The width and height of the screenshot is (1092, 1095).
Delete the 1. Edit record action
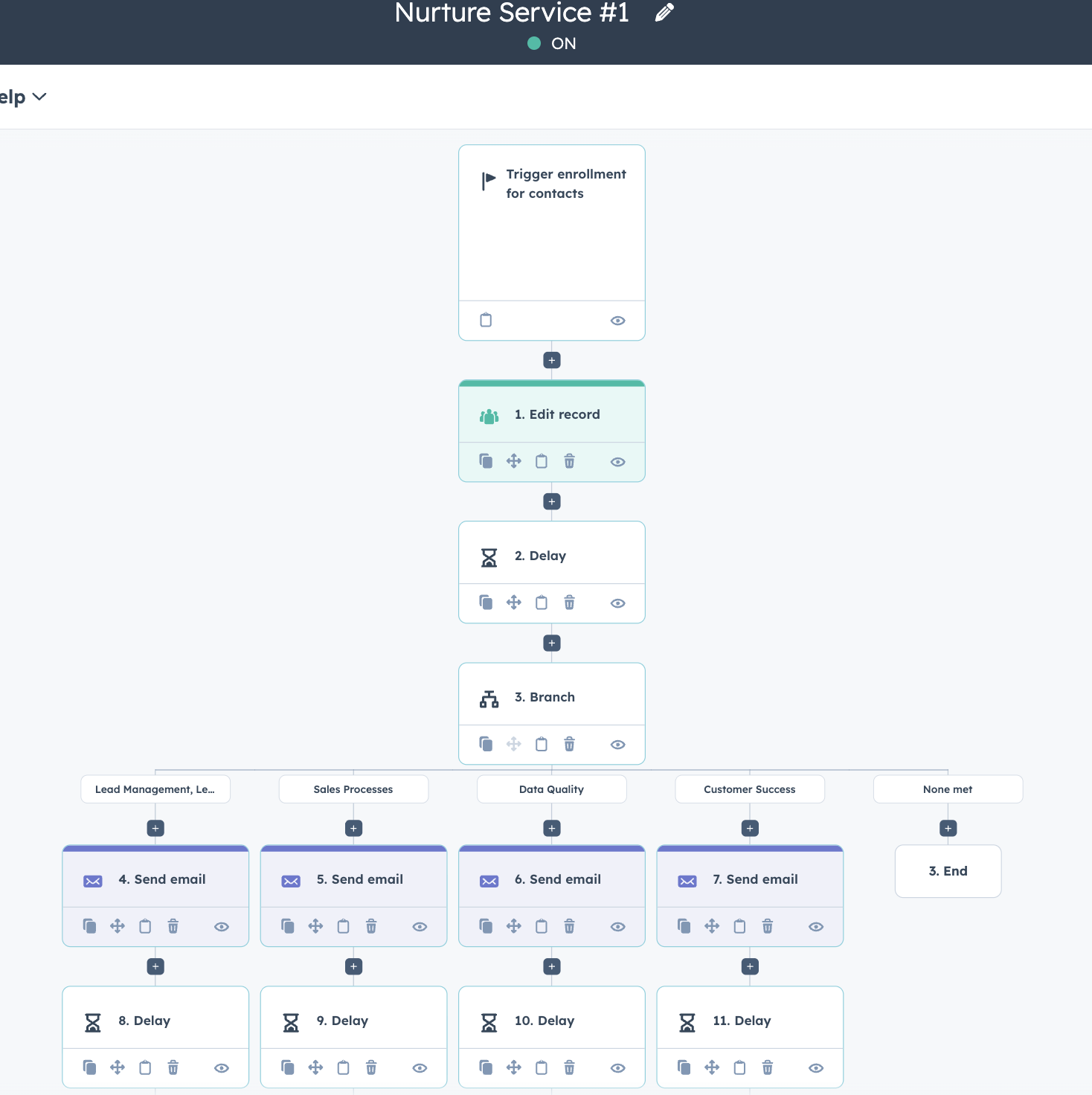[x=569, y=461]
